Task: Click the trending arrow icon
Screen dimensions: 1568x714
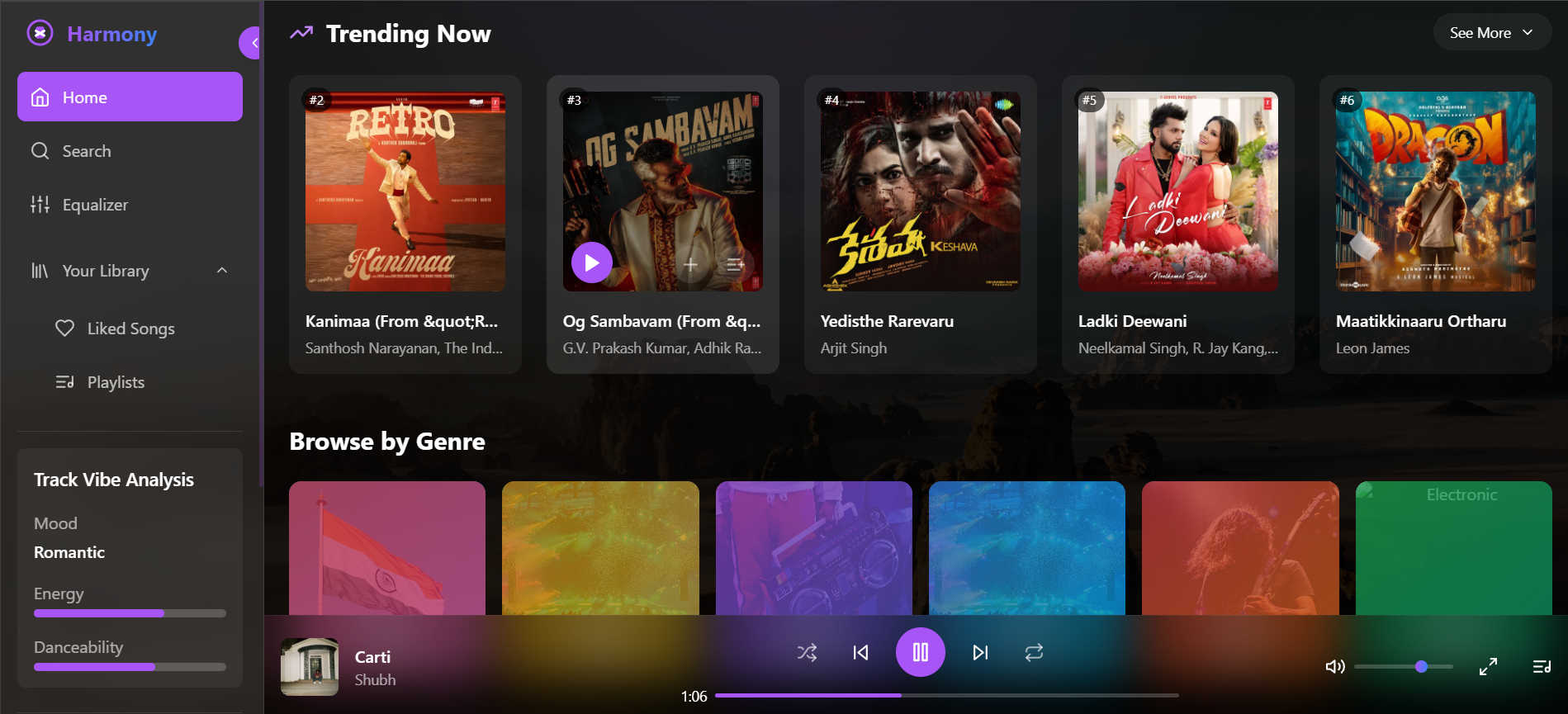Action: [x=301, y=33]
